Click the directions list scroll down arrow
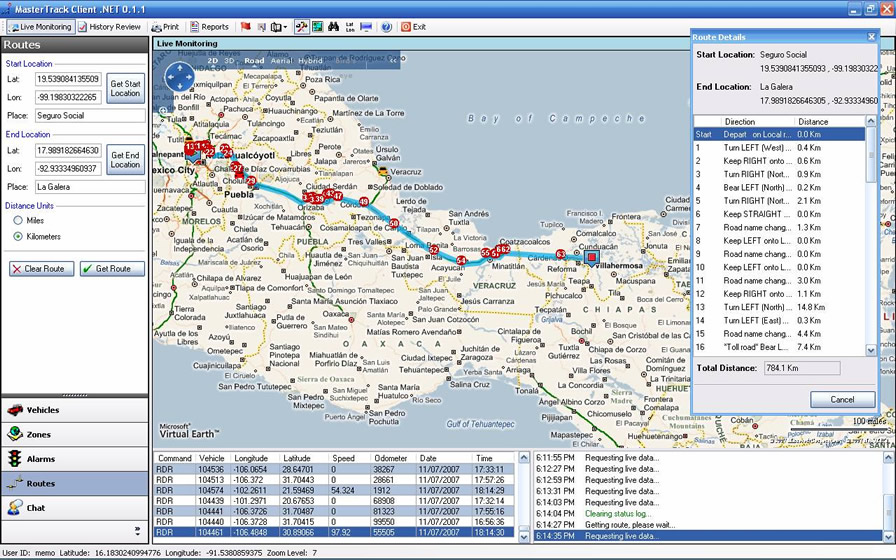 pyautogui.click(x=871, y=350)
